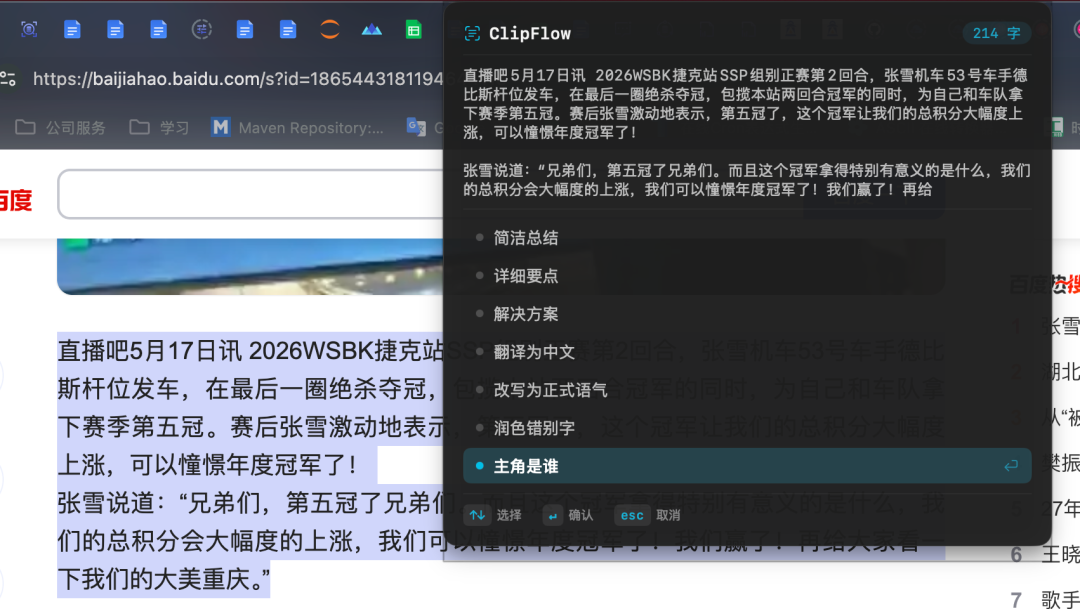1080x609 pixels.
Task: Run the 翻译为中文 action
Action: (747, 352)
